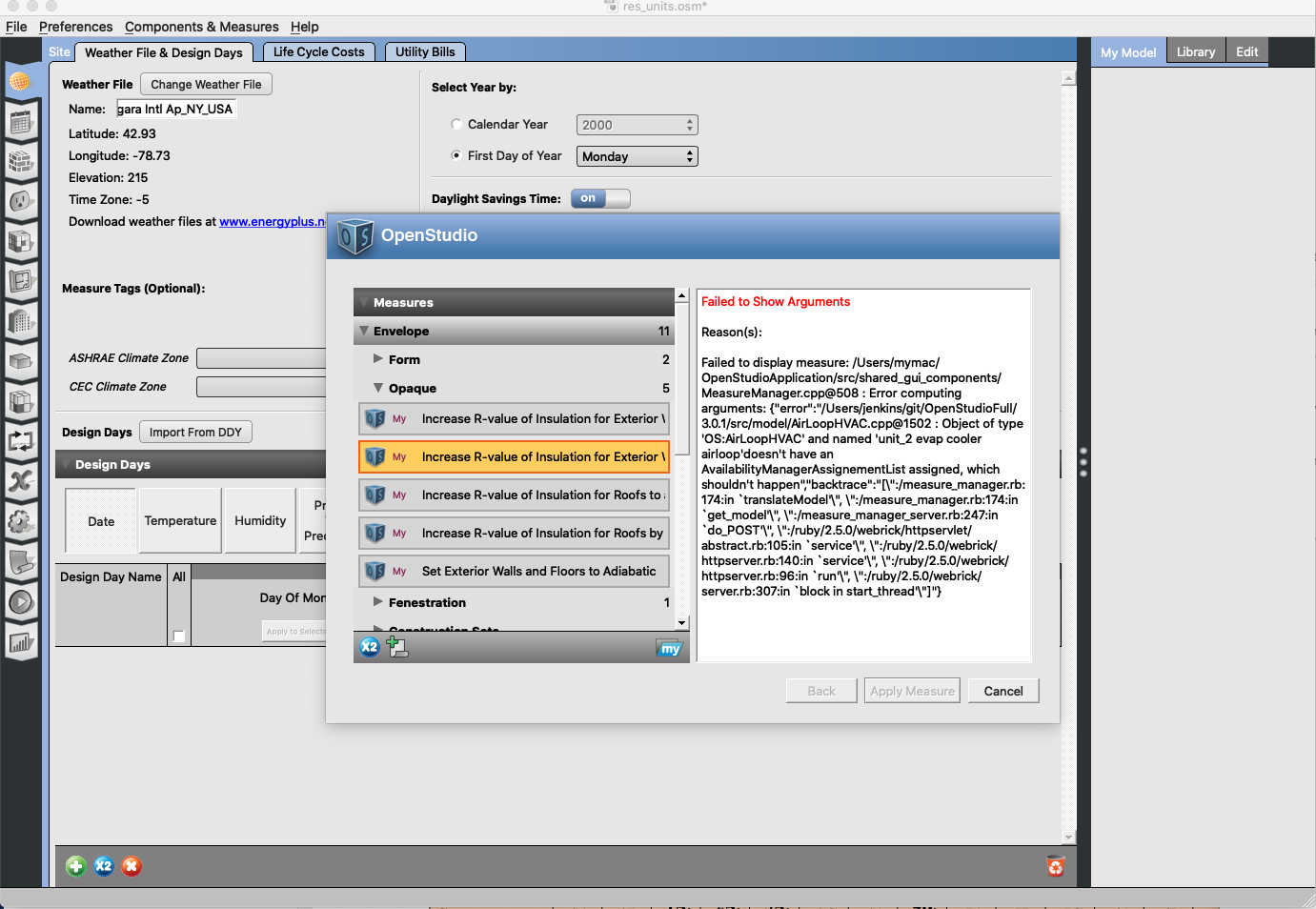1316x909 pixels.
Task: Open the First Day of Year dropdown
Action: (637, 155)
